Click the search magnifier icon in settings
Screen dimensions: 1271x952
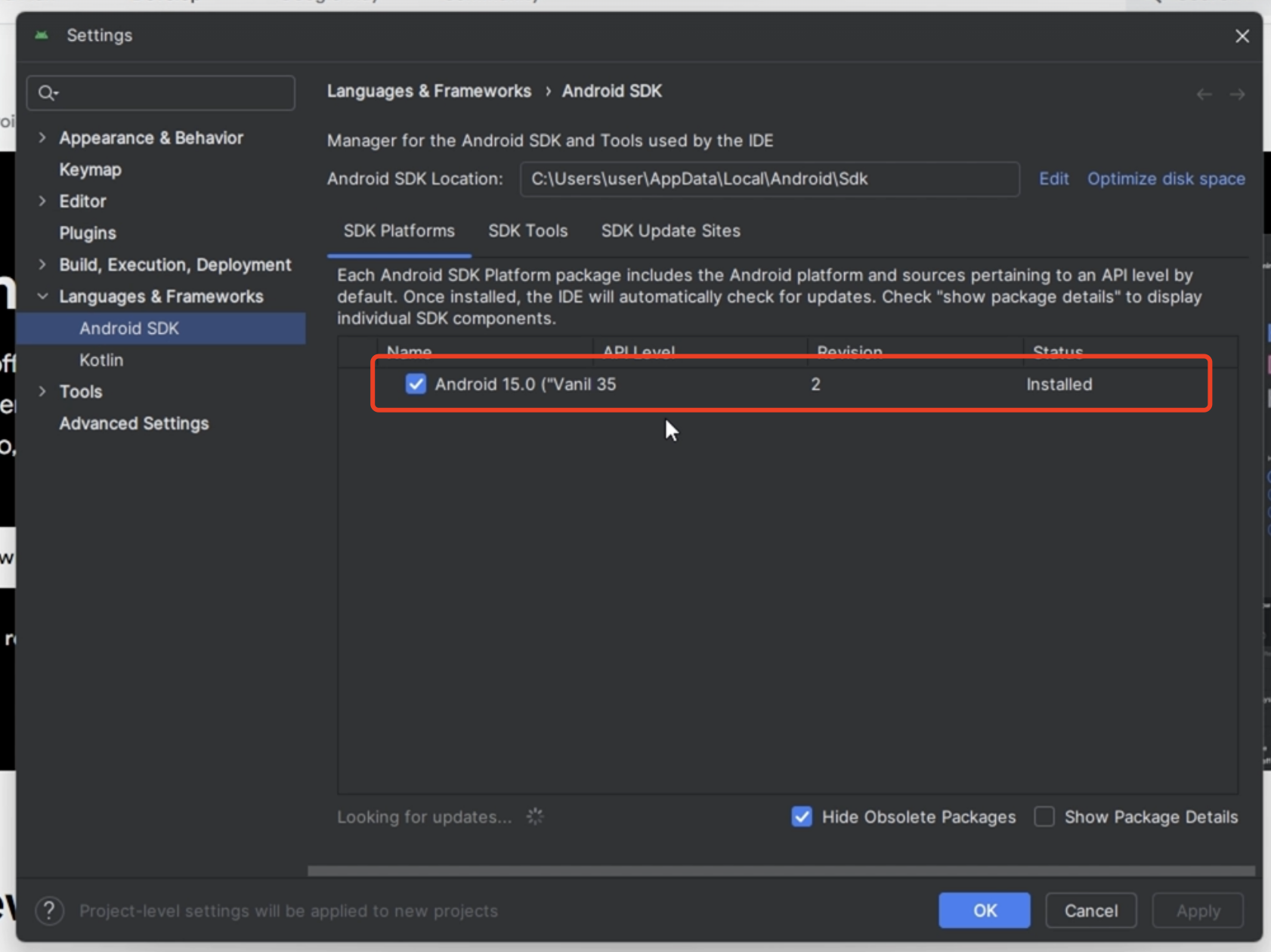click(x=48, y=93)
